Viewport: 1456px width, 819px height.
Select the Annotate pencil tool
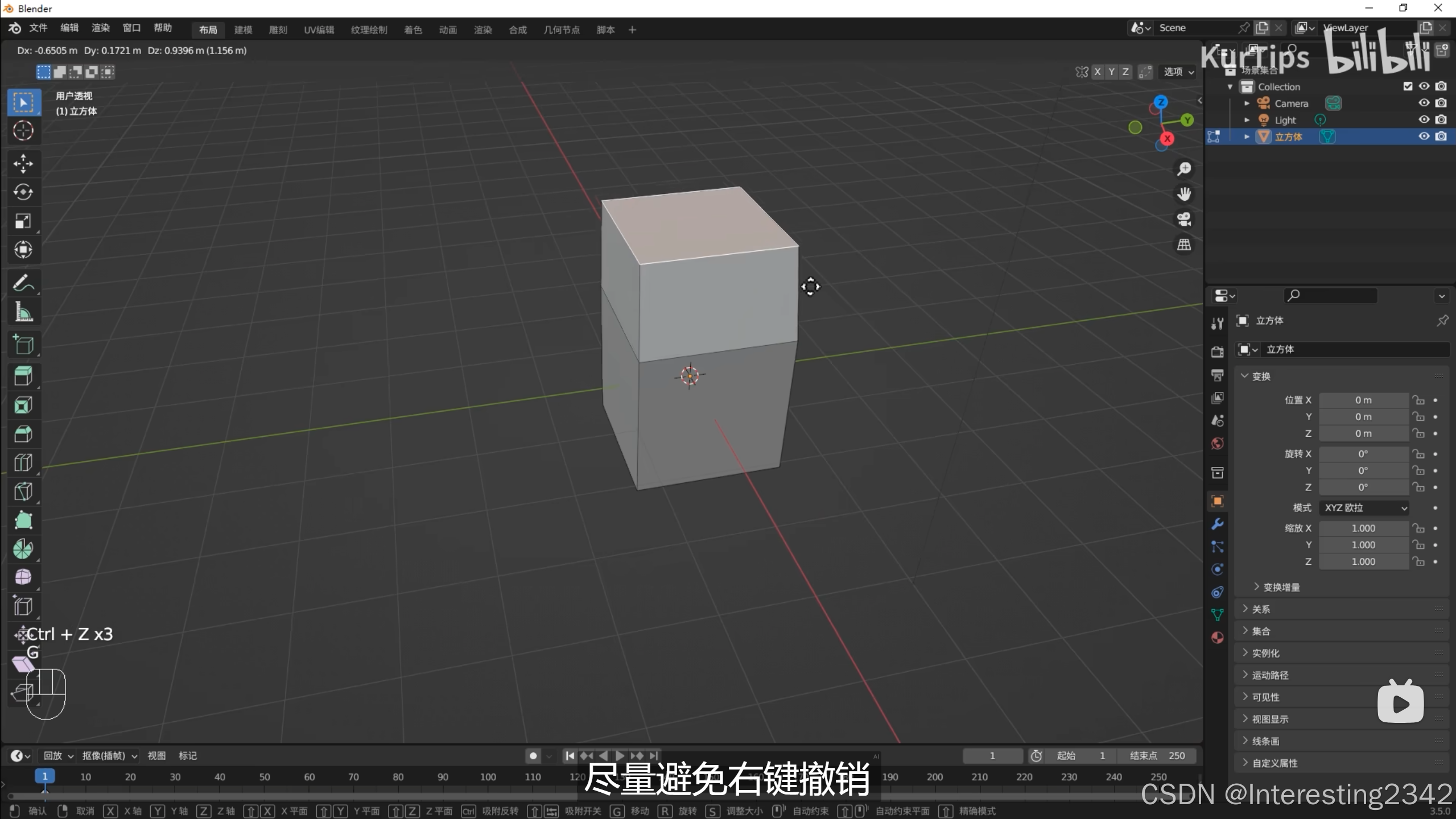23,283
